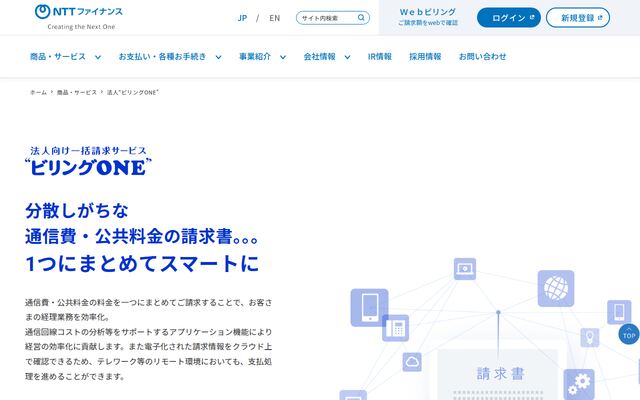Open the 事業紹介 menu item
The image size is (640, 400).
pos(255,57)
